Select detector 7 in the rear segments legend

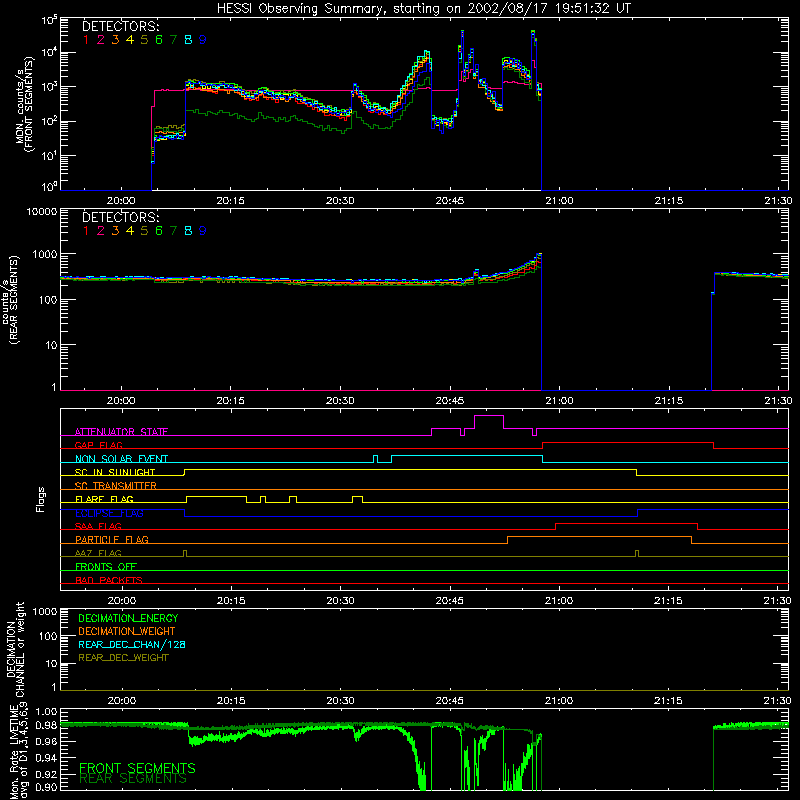[173, 231]
